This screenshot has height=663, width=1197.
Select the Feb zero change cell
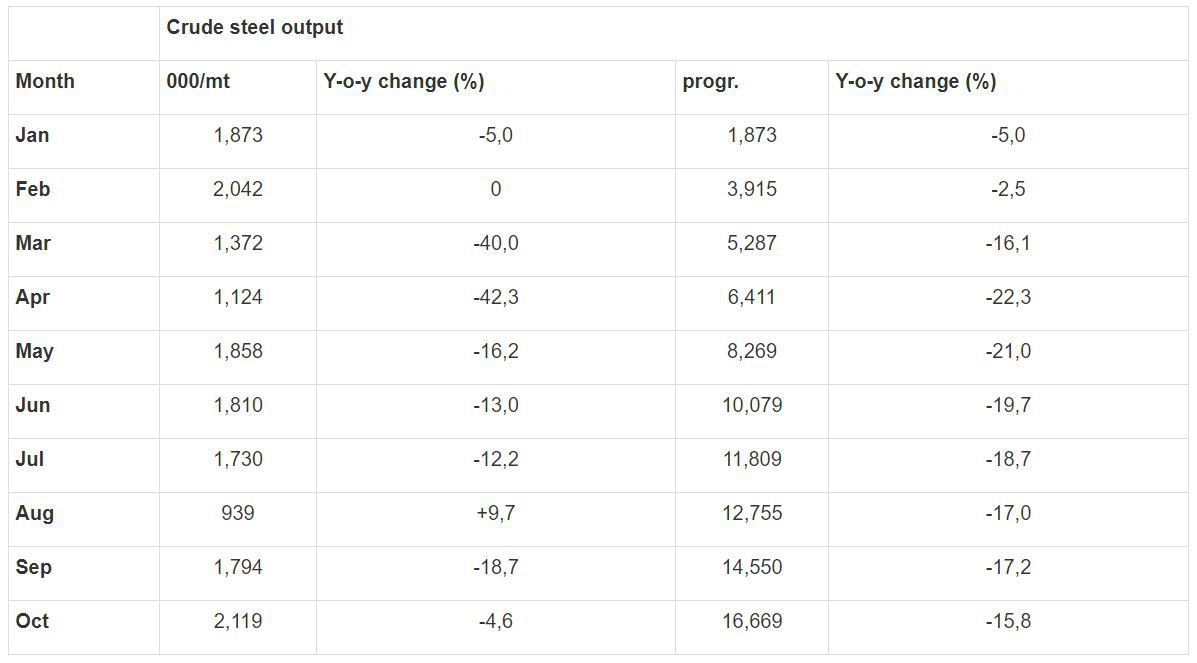[x=495, y=189]
